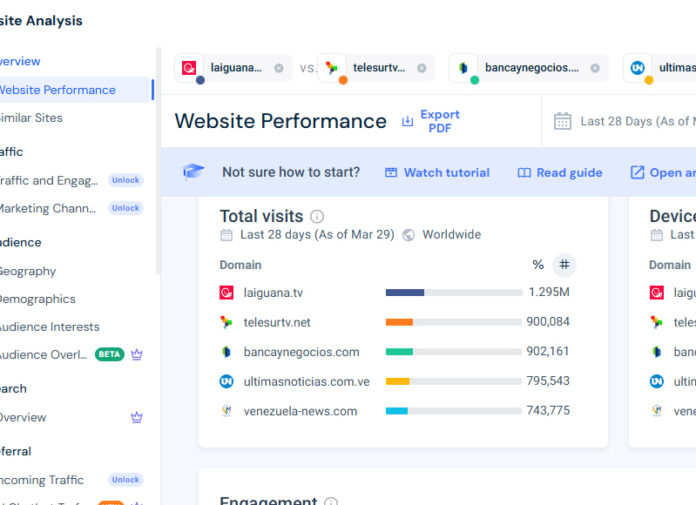Open Geography in sidebar
The height and width of the screenshot is (505, 696).
click(x=28, y=271)
